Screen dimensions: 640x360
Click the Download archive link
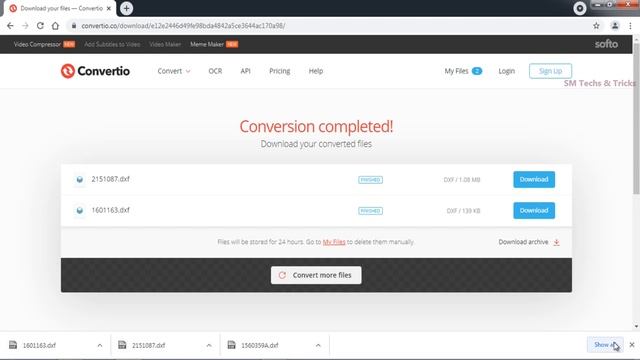pyautogui.click(x=529, y=242)
